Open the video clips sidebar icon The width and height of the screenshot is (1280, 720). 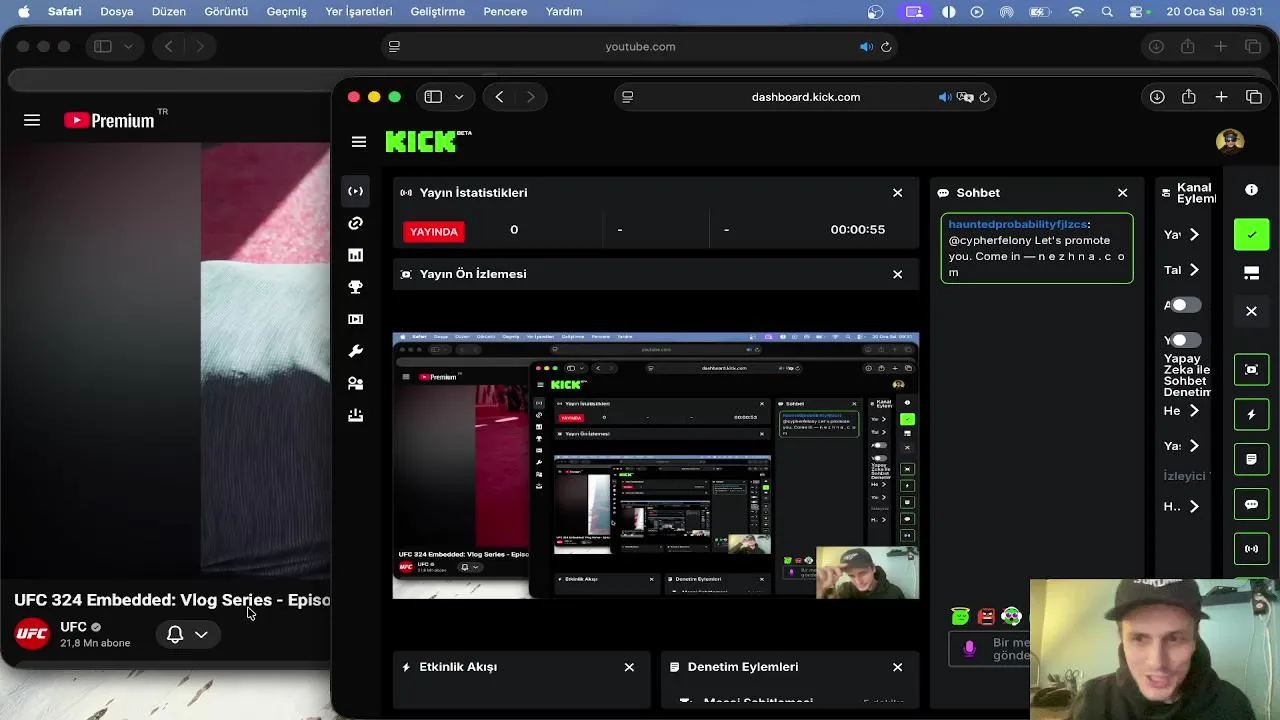[x=355, y=319]
